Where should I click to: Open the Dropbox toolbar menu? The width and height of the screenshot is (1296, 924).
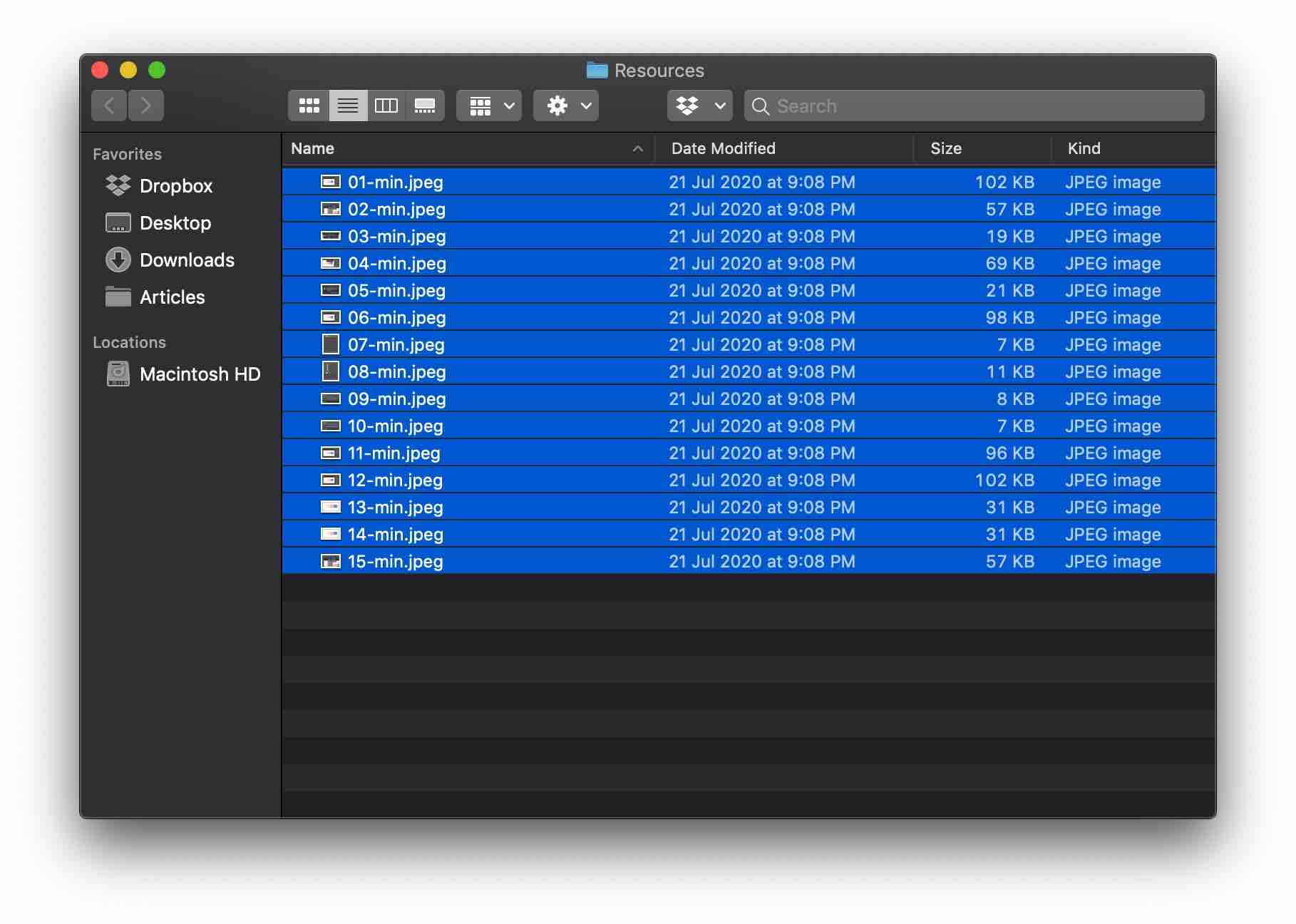(x=700, y=106)
